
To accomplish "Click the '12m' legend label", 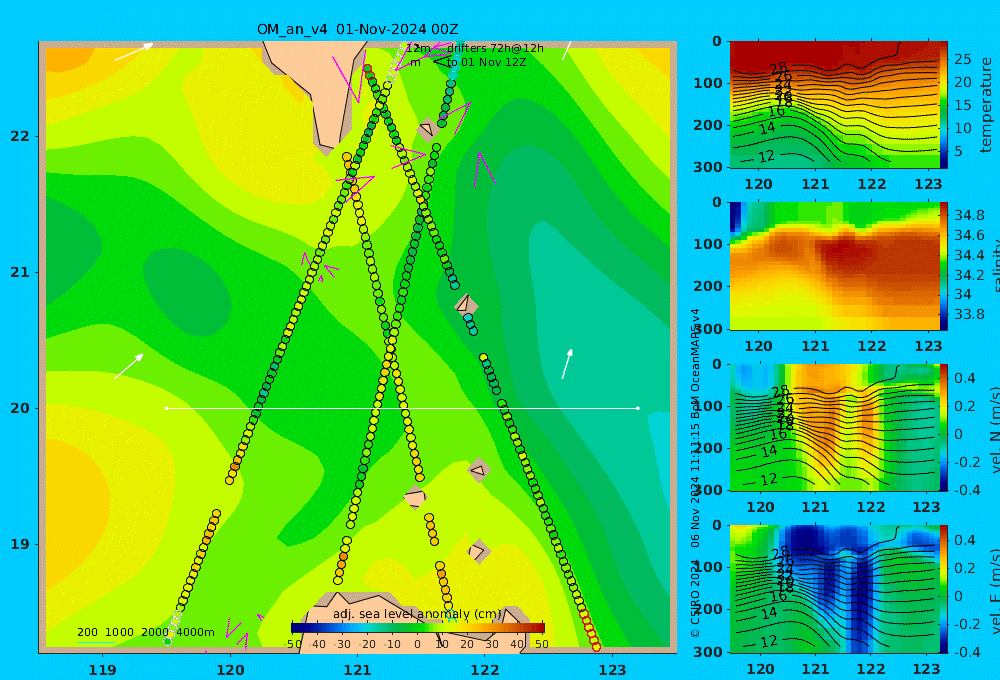I will (x=418, y=48).
